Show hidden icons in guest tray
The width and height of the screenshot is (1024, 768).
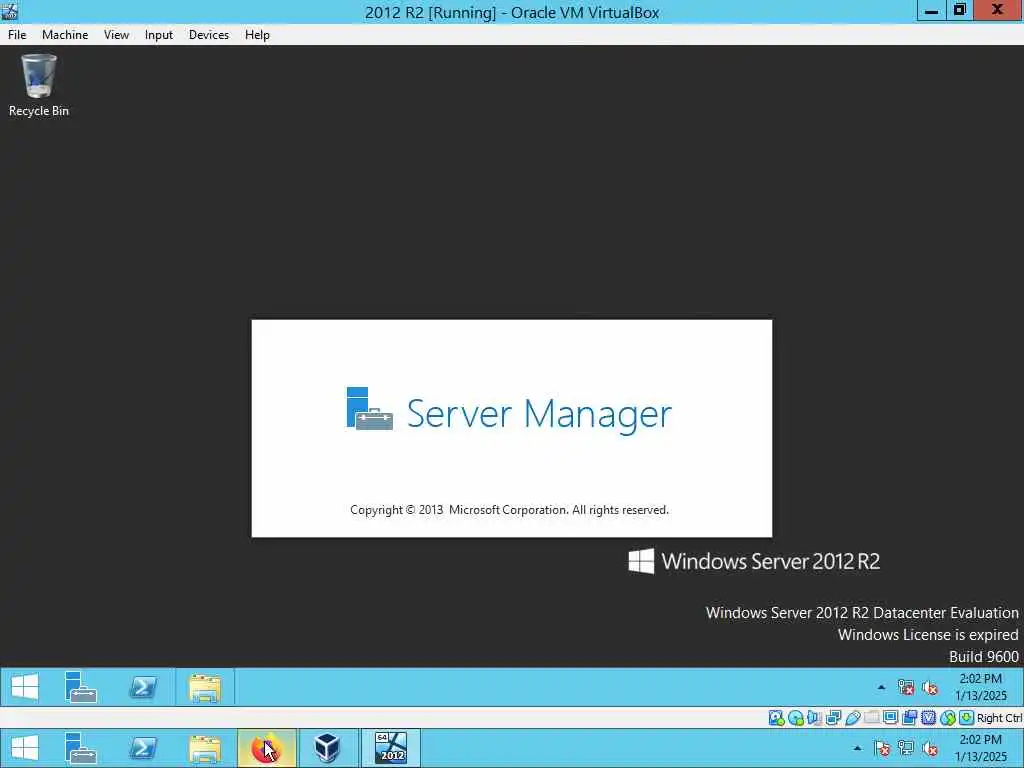tap(882, 687)
